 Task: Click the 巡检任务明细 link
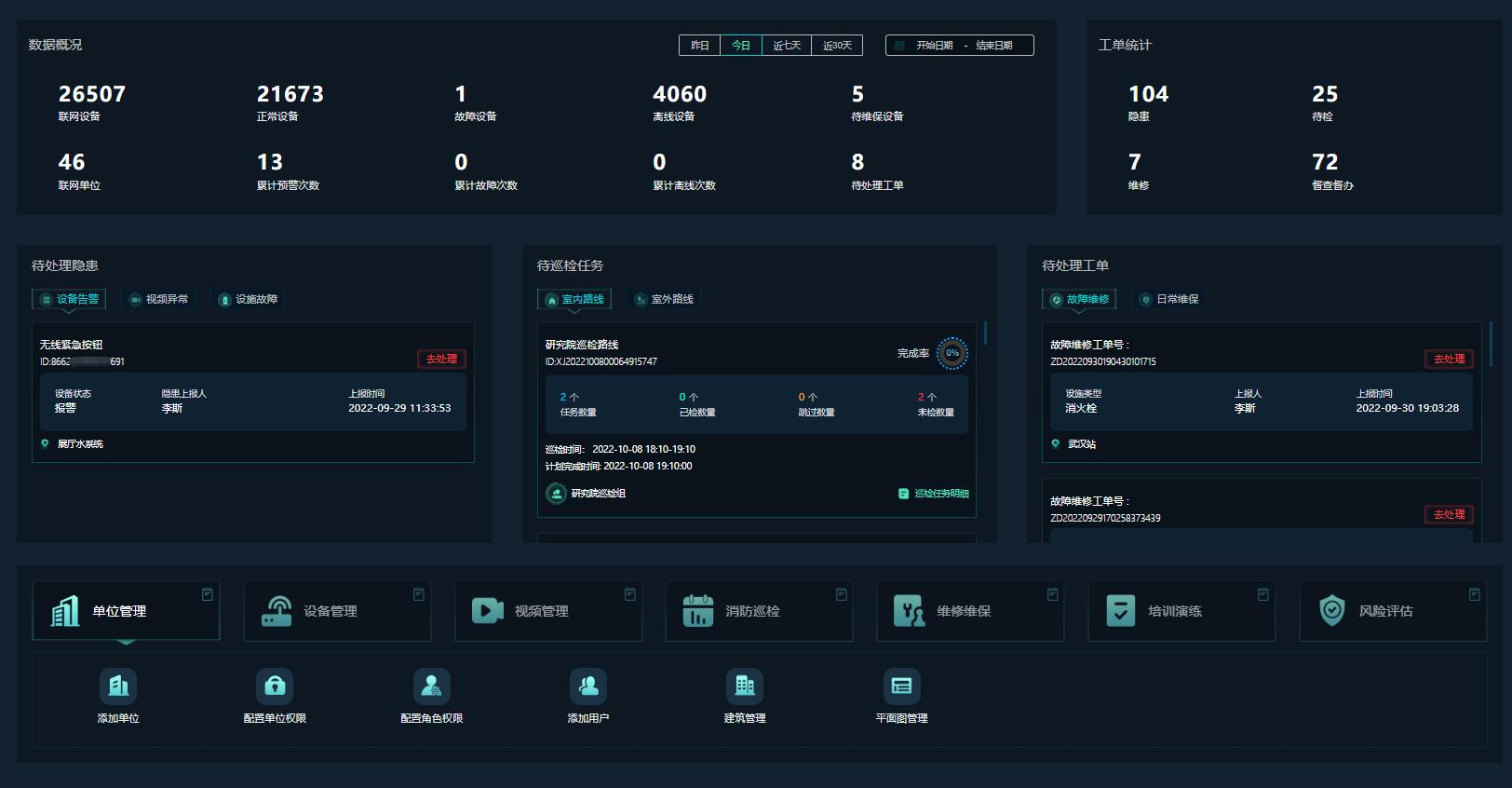[x=934, y=494]
